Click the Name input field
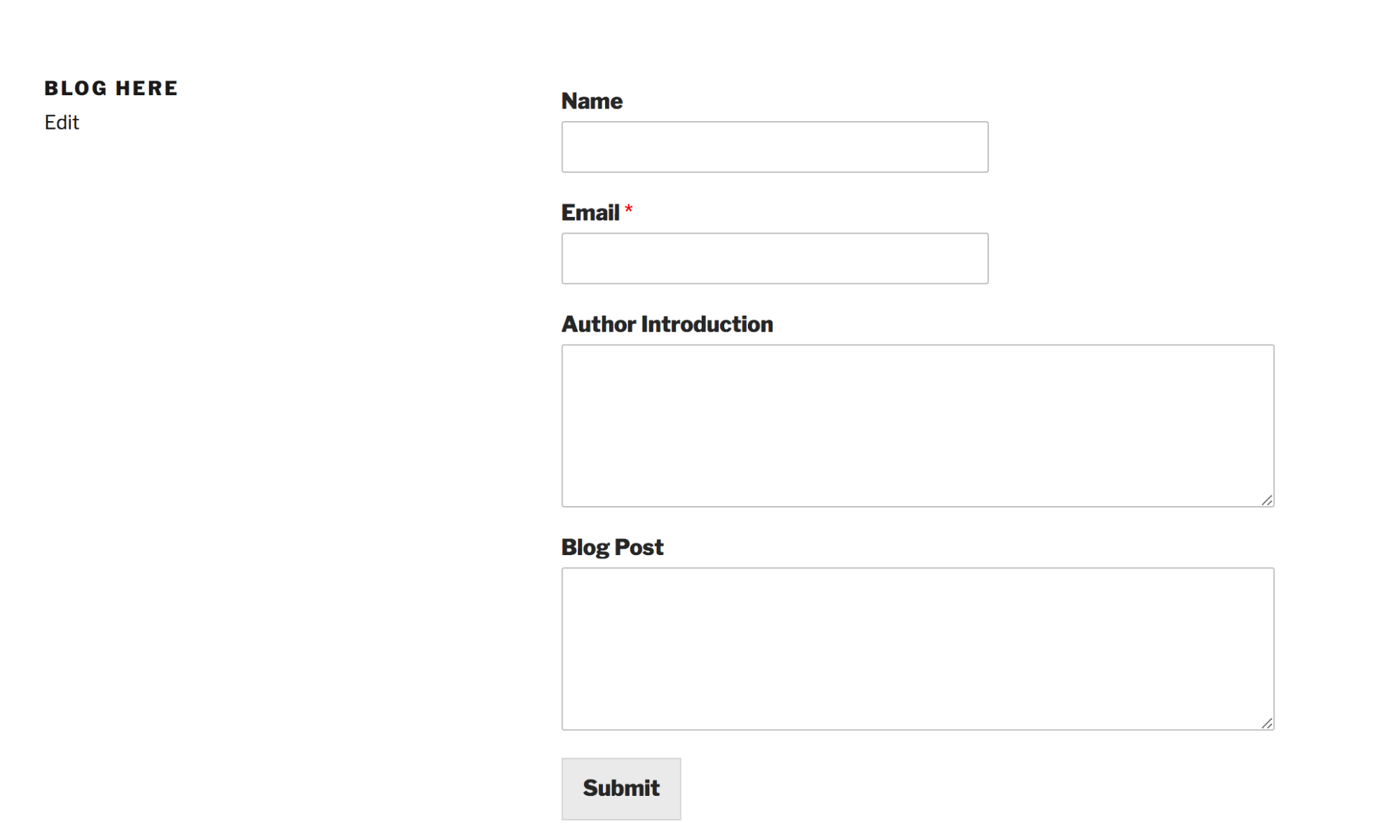Screen dimensions: 1400x840 [x=775, y=147]
